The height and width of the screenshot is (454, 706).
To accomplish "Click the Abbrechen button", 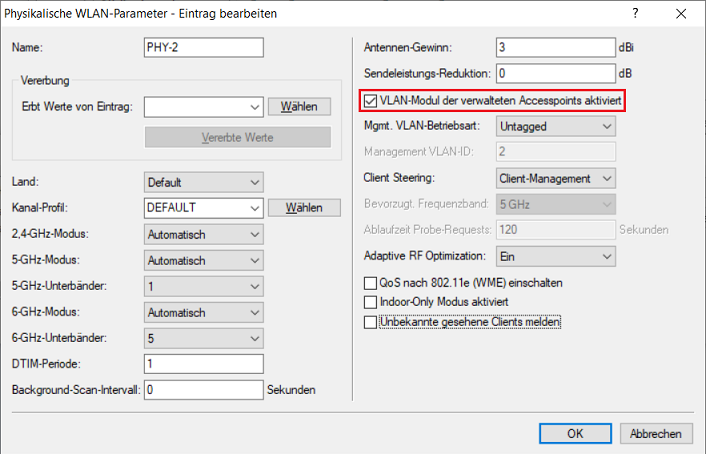I will point(656,434).
